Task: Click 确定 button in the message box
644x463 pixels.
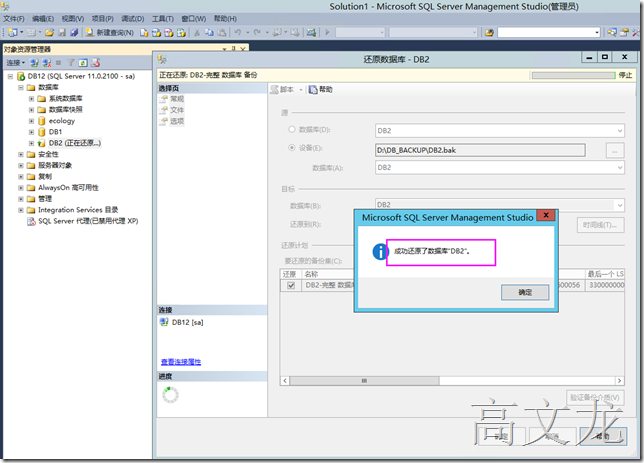Action: click(525, 292)
